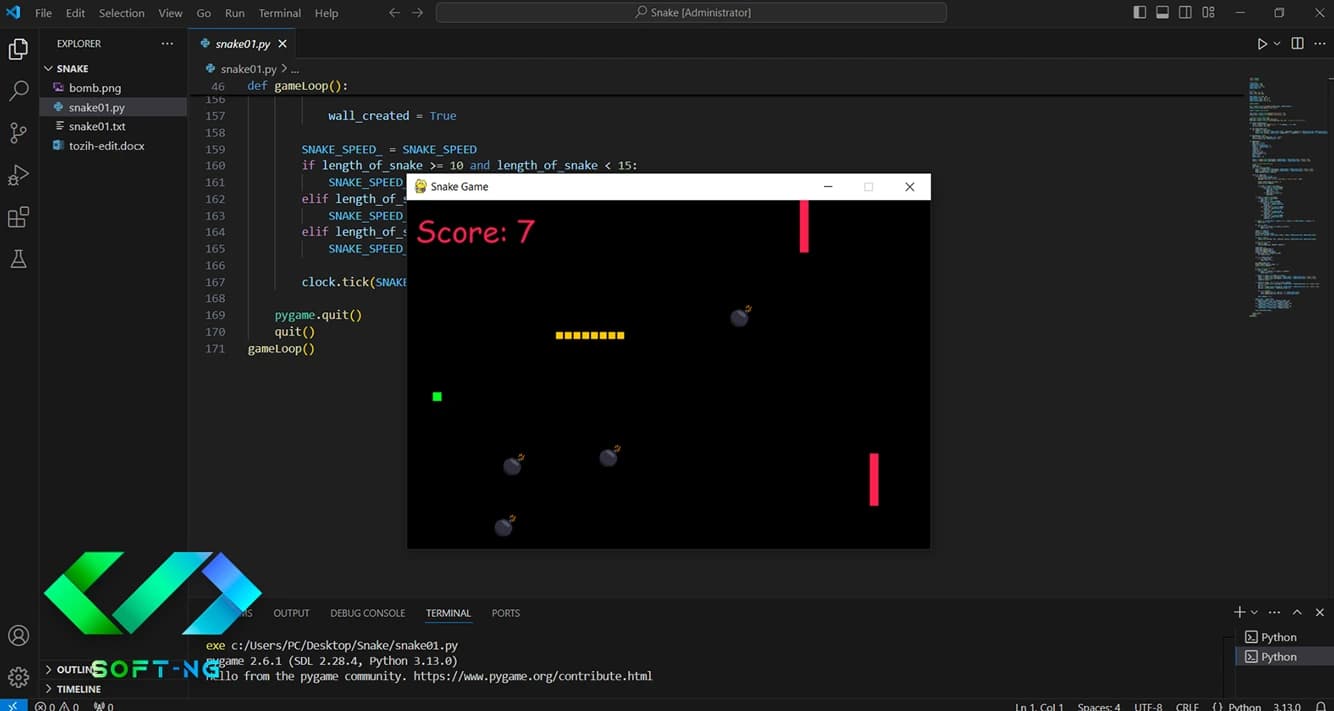Open the notifications bell in status bar
Image resolution: width=1334 pixels, height=711 pixels.
pyautogui.click(x=1322, y=707)
